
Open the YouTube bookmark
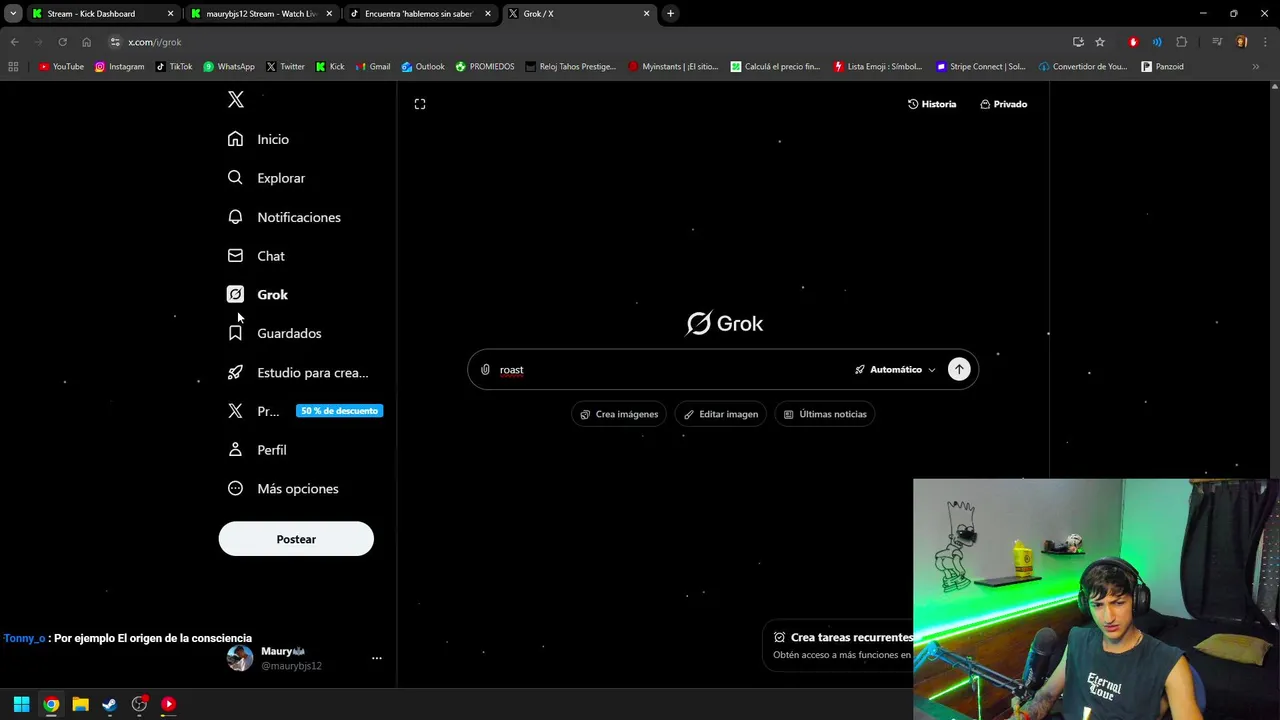61,67
